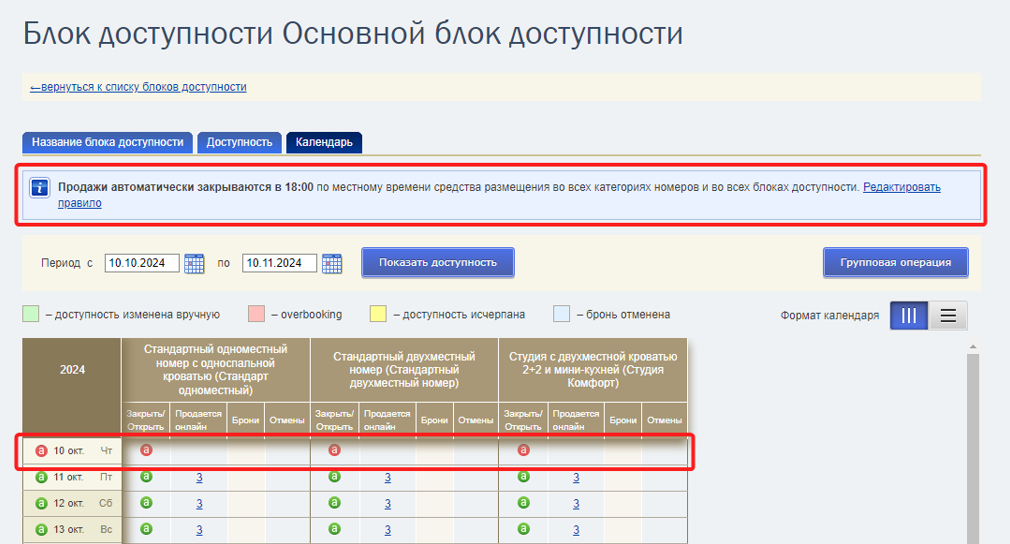Toggle double room open/close icon for 11 окт.

(x=334, y=476)
